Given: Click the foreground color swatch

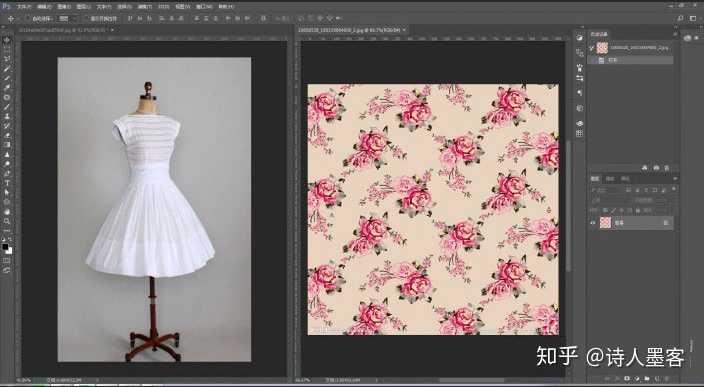Looking at the screenshot, I should click(5, 246).
